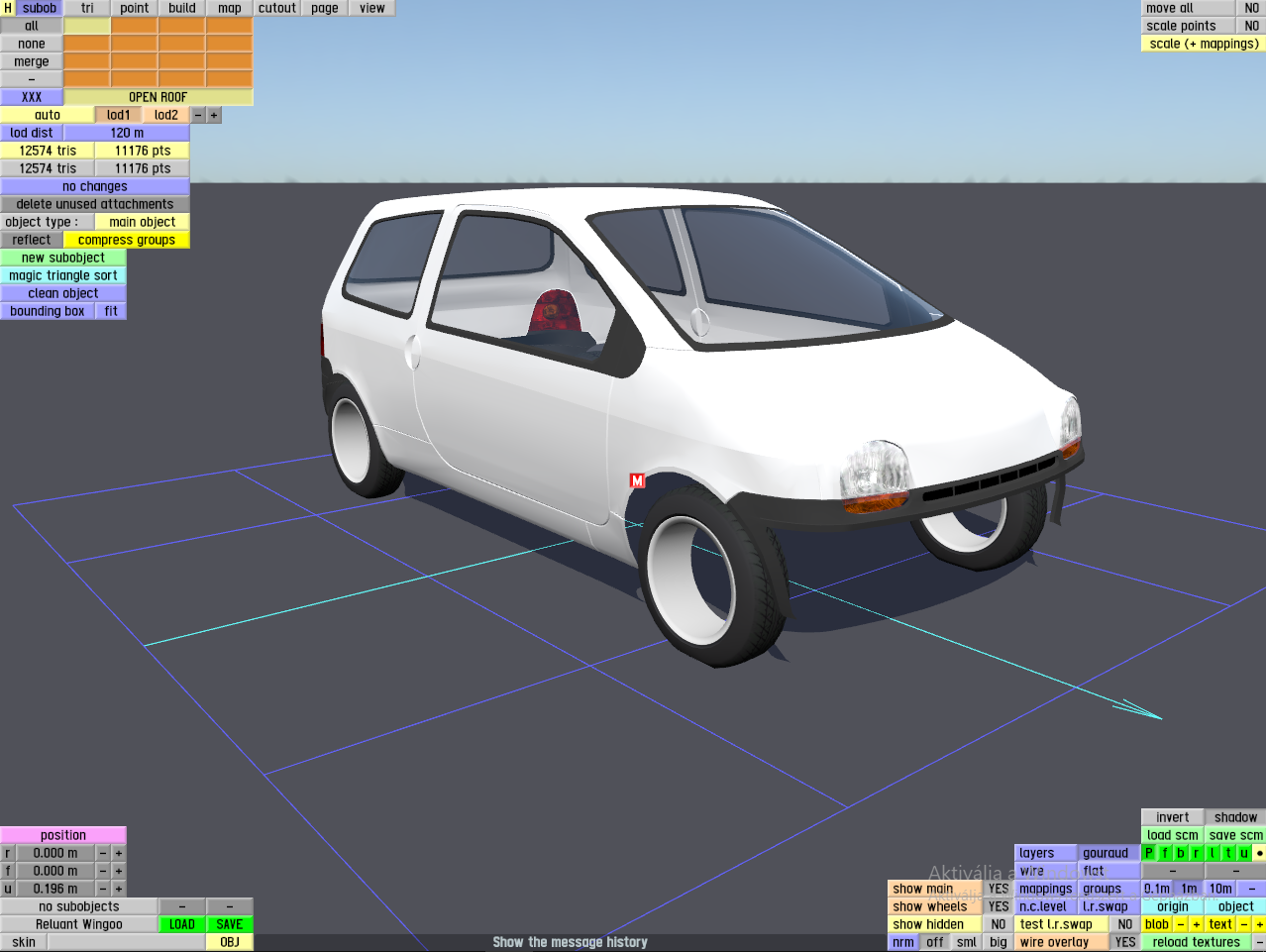Click the minus button beside lod2
This screenshot has height=952, width=1266.
point(198,115)
